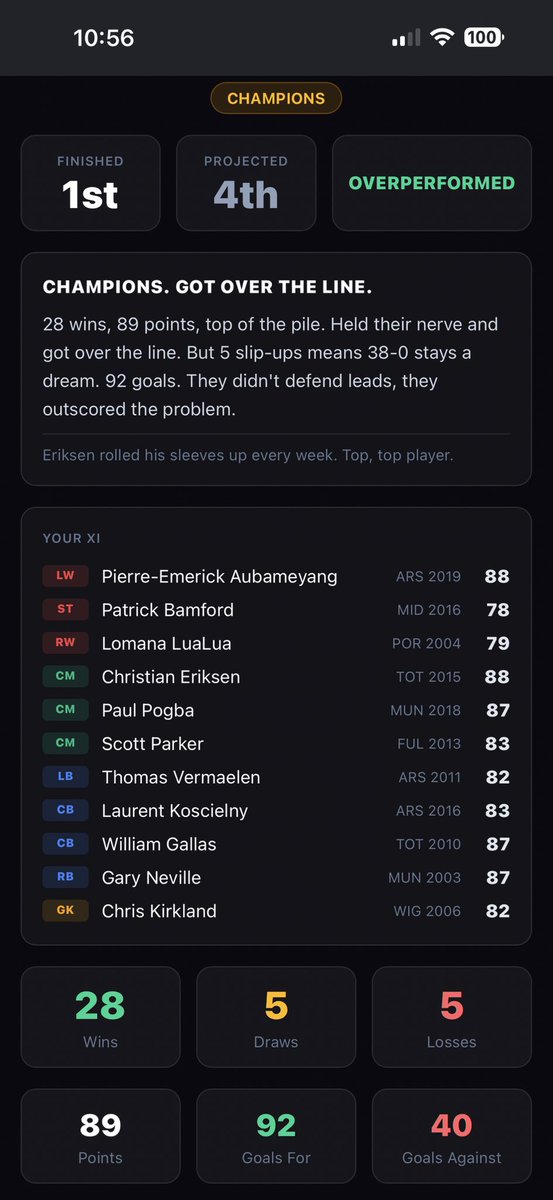553x1200 pixels.
Task: Select Christian Eriksen row in Your XI
Action: [276, 677]
